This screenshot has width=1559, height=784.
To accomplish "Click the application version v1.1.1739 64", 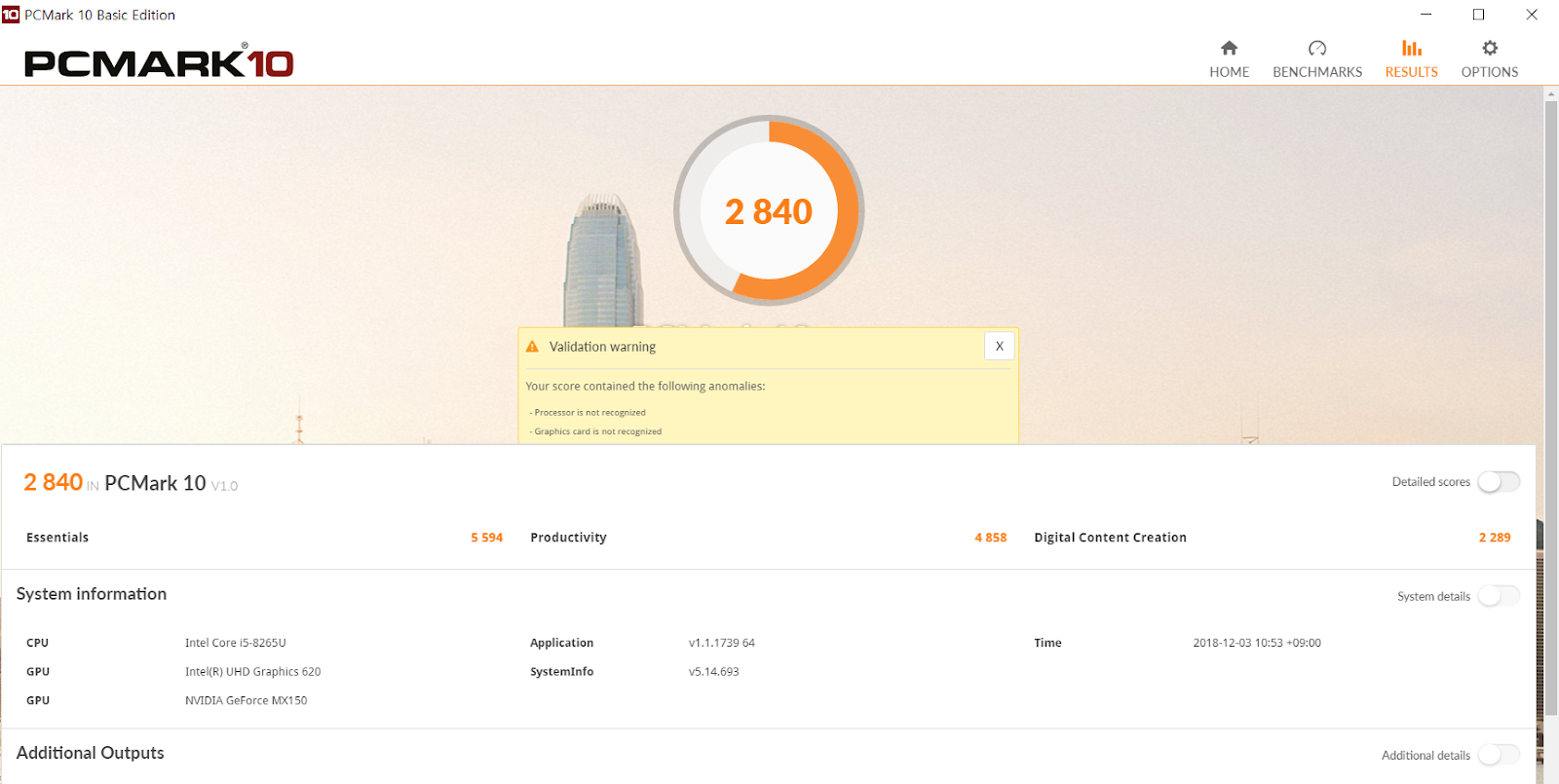I will coord(722,643).
